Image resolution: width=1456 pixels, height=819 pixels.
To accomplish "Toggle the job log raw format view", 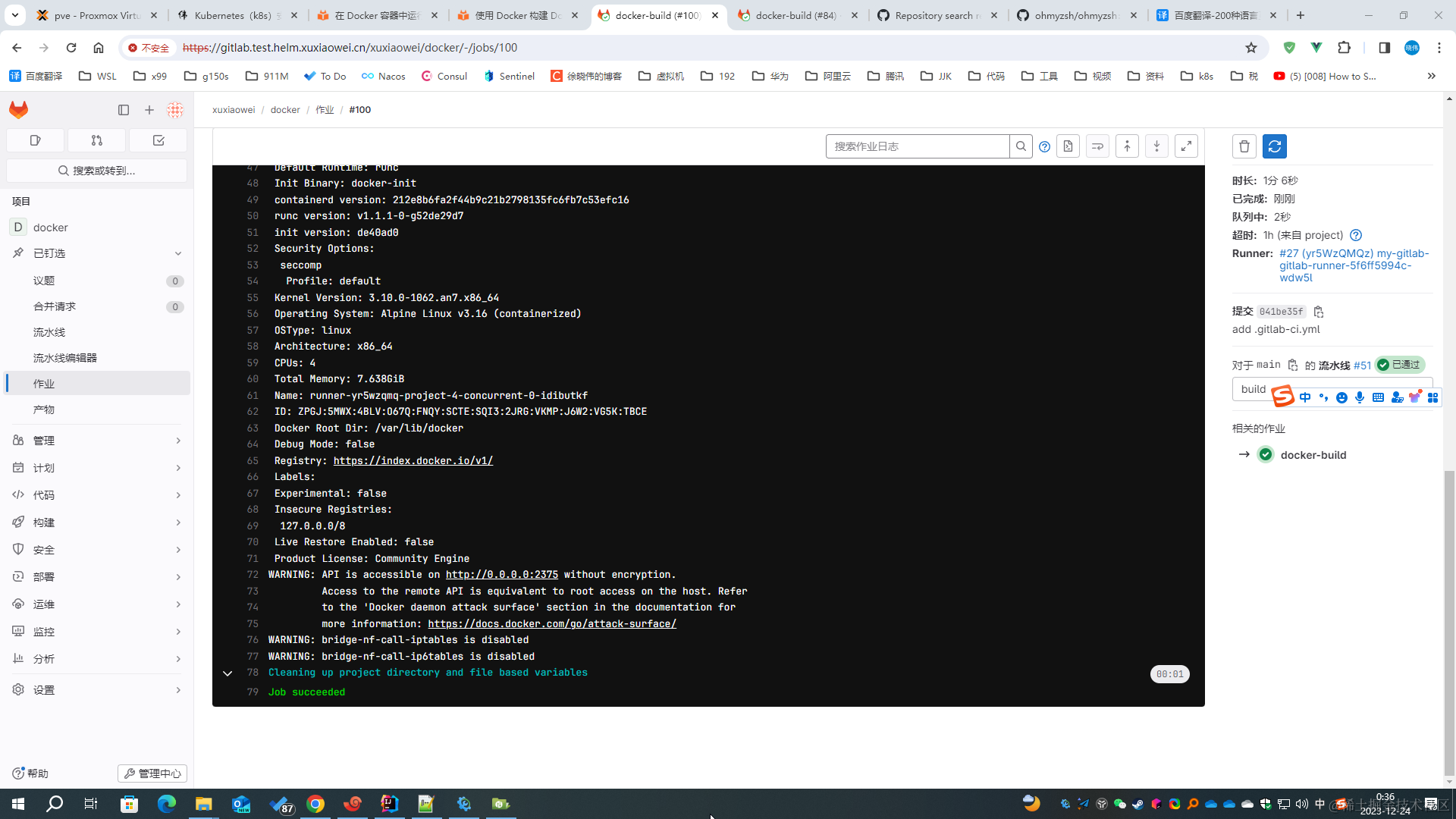I will pos(1069,146).
